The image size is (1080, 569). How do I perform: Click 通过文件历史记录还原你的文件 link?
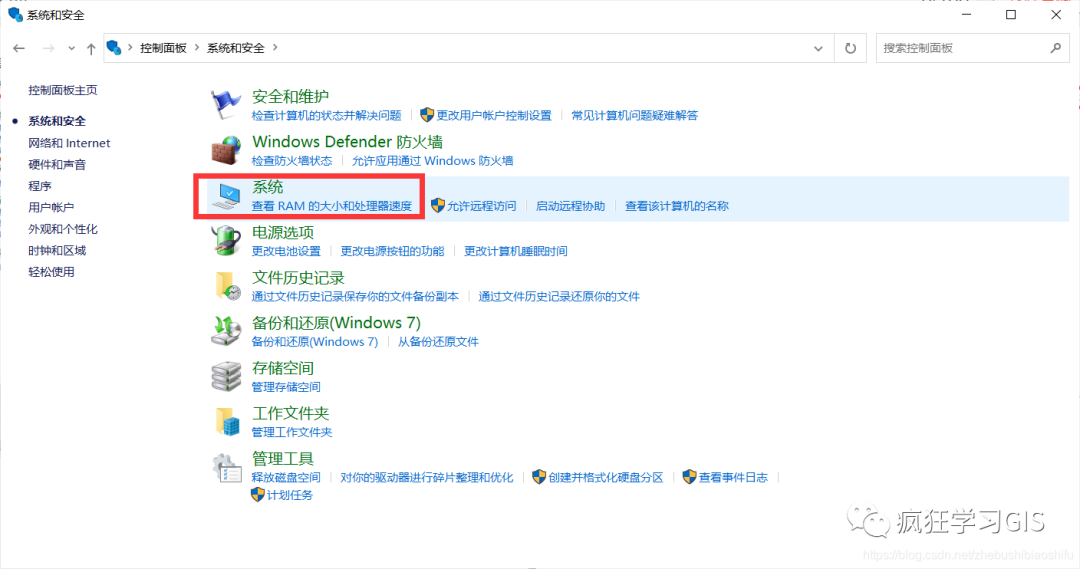click(x=559, y=296)
